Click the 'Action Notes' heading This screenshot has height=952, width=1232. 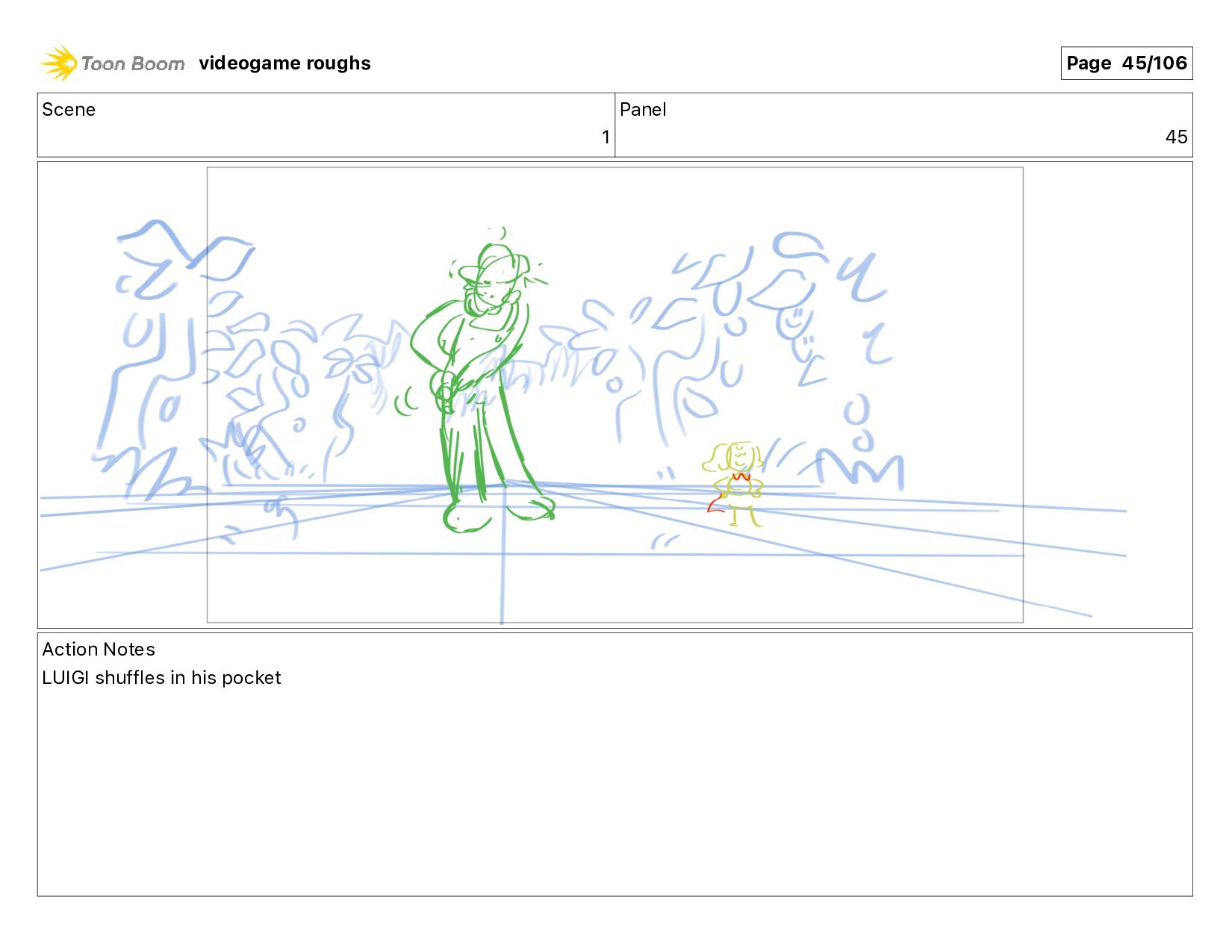point(99,650)
